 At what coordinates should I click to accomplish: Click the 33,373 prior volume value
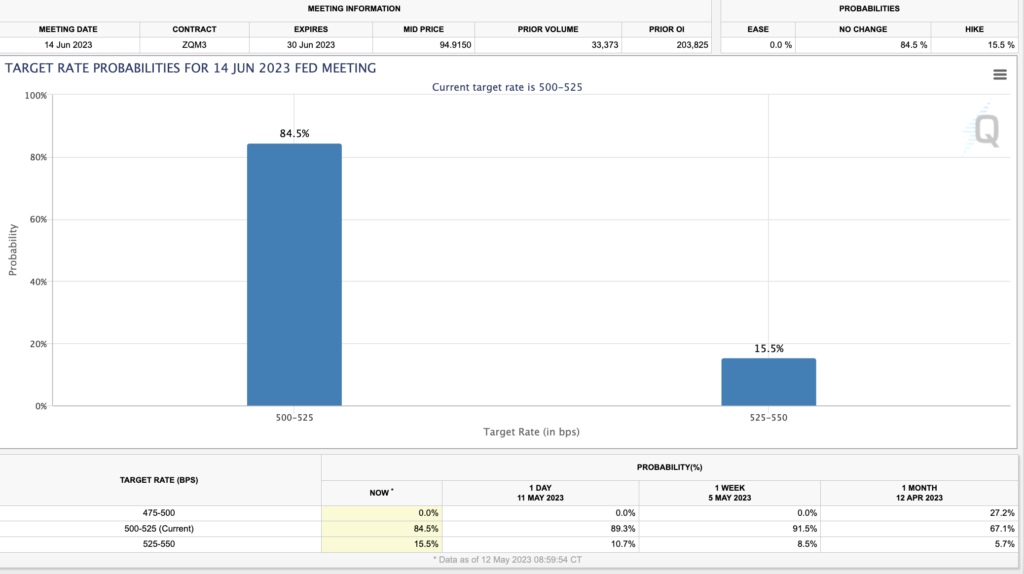pos(605,45)
